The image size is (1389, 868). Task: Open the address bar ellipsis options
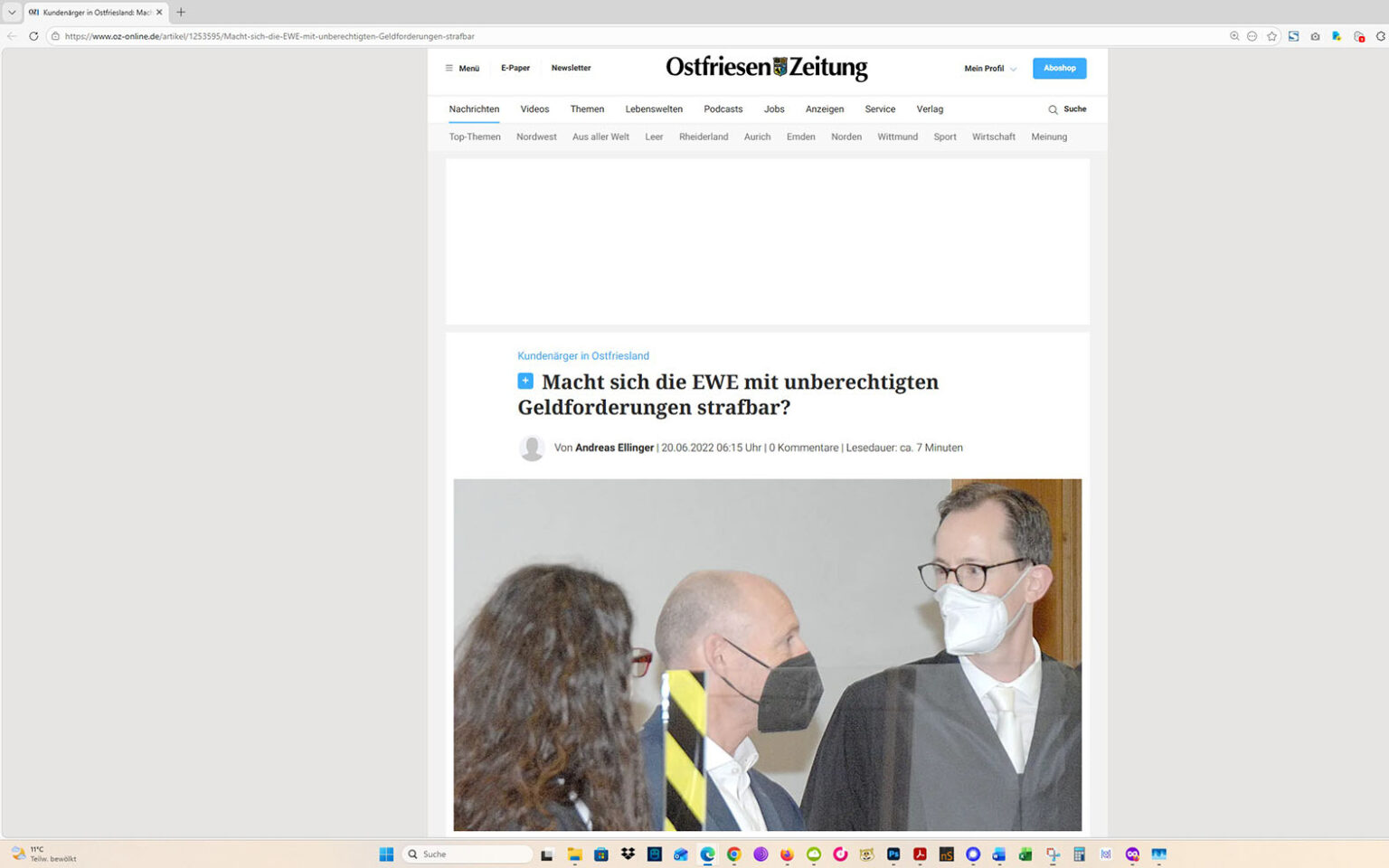1252,36
